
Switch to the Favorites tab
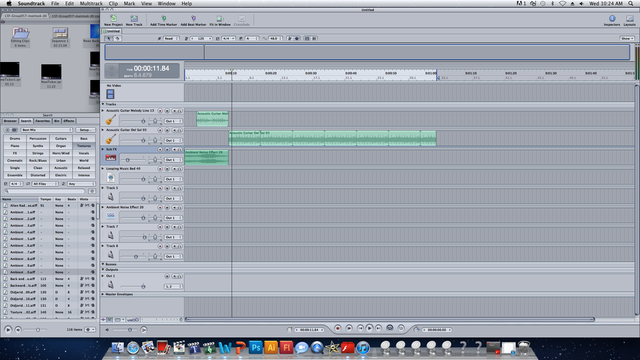42,121
